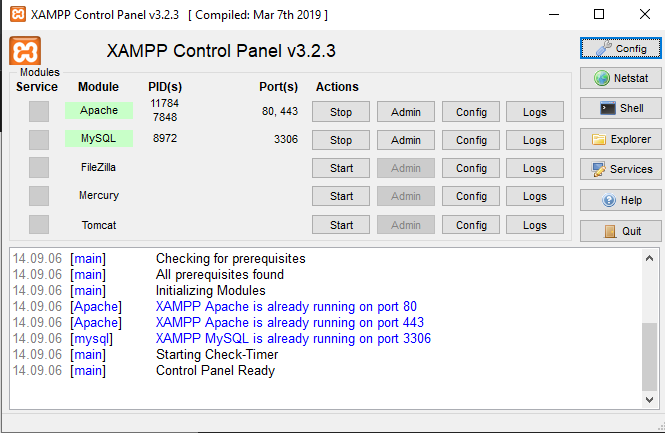Click the XAMPP logo in the title bar
This screenshot has width=665, height=433.
click(17, 14)
